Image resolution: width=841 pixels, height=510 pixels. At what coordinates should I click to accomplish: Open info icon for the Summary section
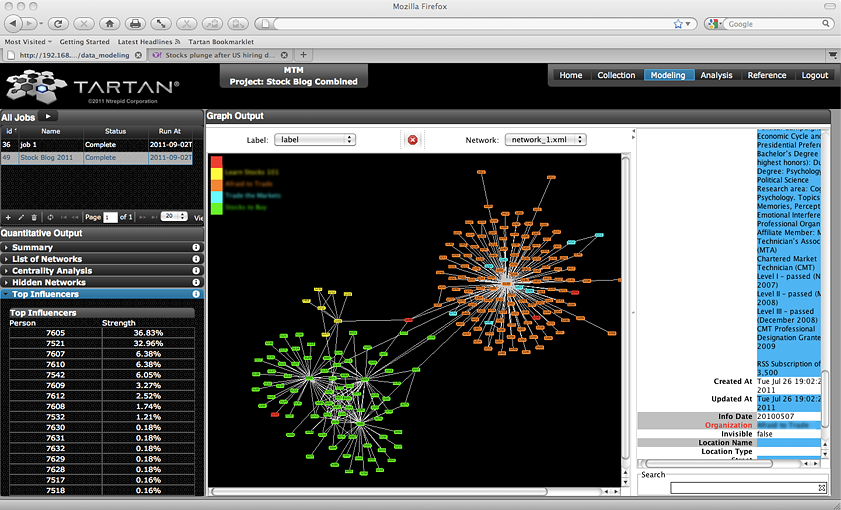(x=196, y=247)
